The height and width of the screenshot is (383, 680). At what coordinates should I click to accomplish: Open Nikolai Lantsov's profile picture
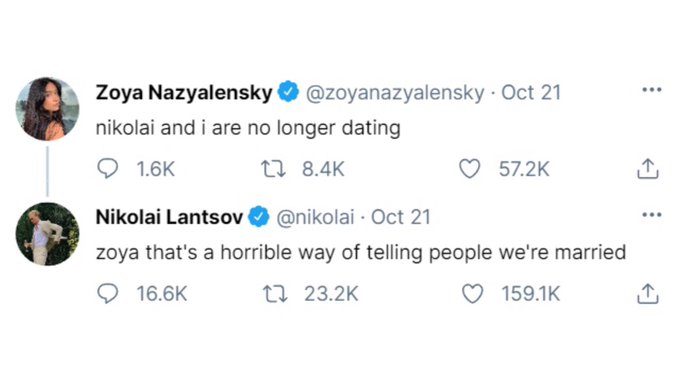48,234
